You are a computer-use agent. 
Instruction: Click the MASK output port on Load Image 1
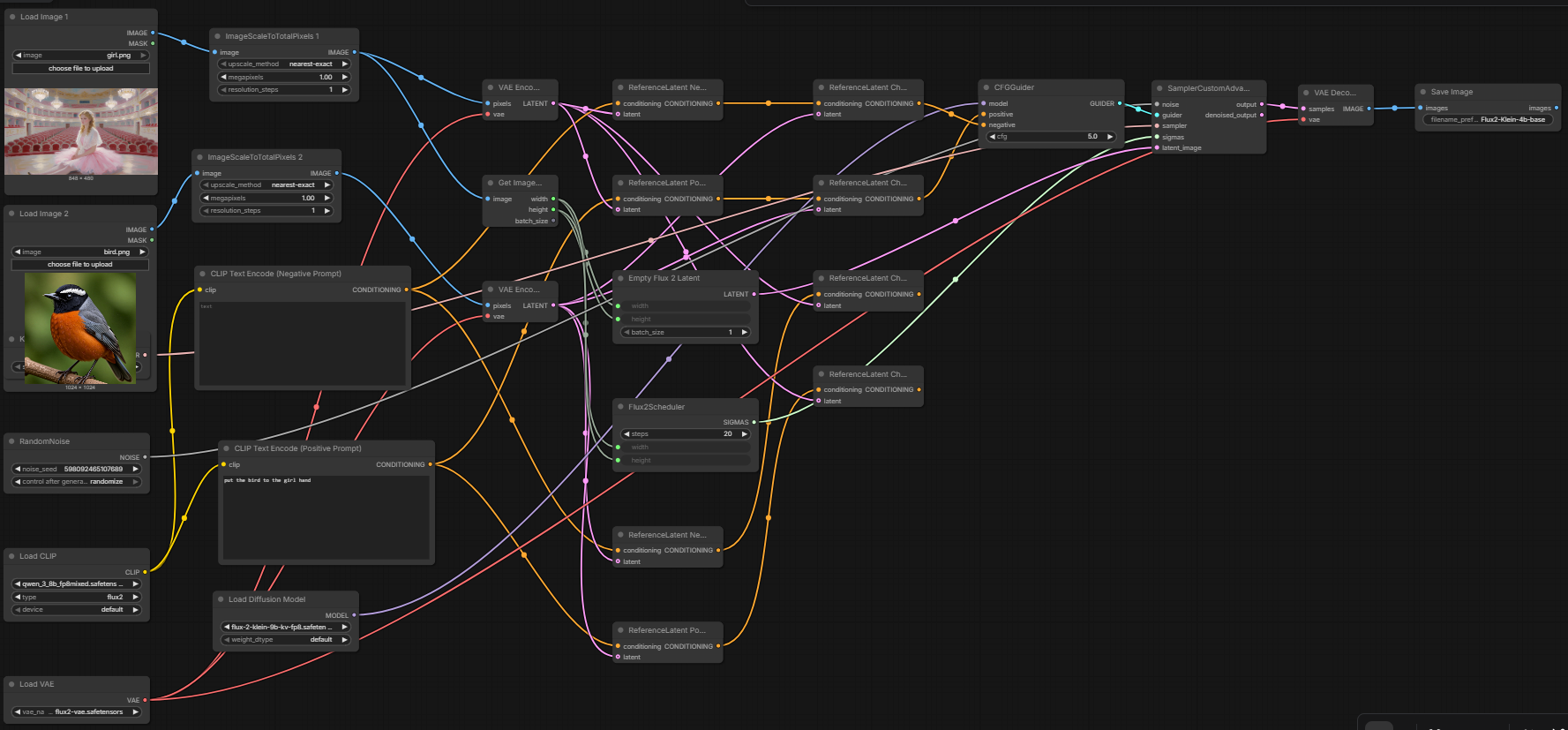153,43
